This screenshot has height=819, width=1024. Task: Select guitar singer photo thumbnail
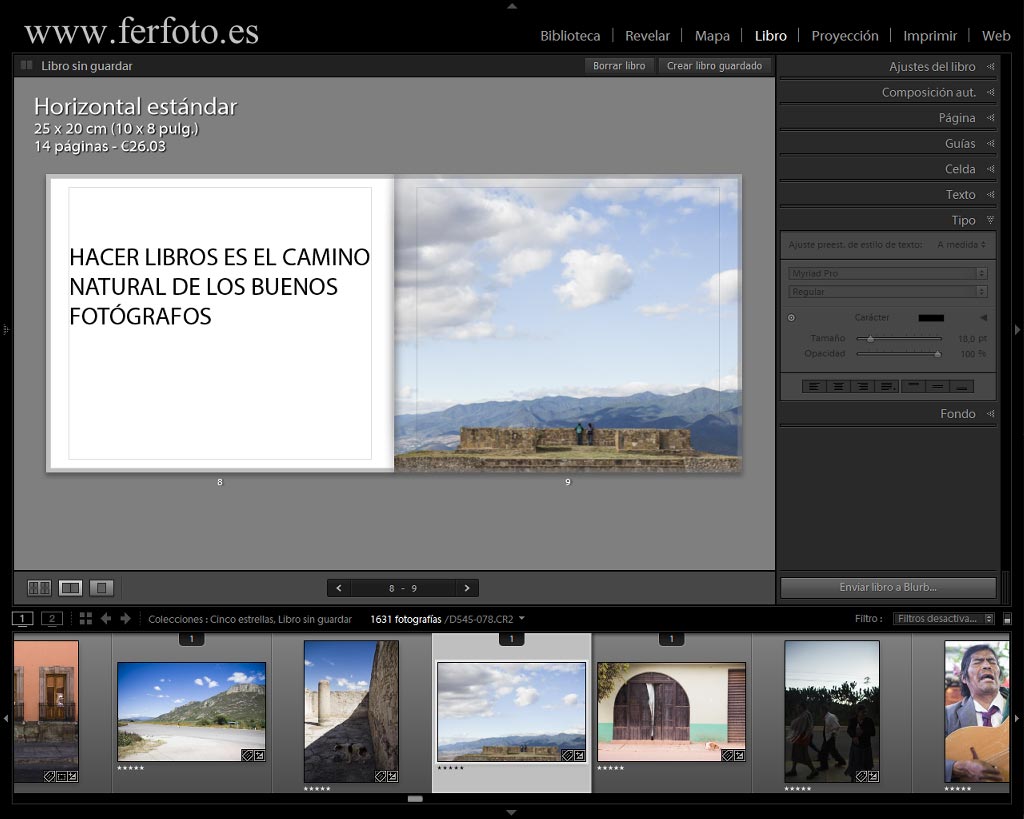point(976,711)
